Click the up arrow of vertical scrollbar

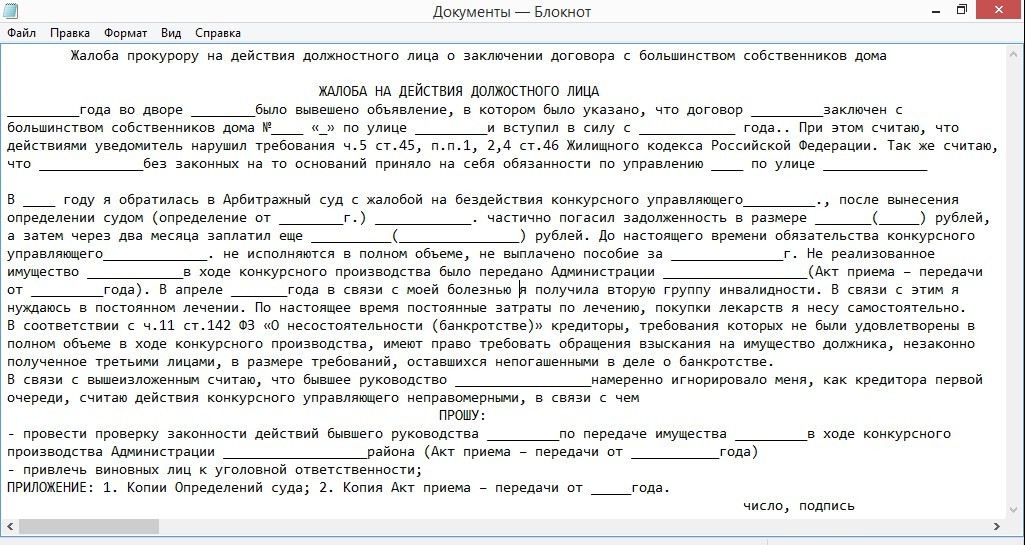1014,53
